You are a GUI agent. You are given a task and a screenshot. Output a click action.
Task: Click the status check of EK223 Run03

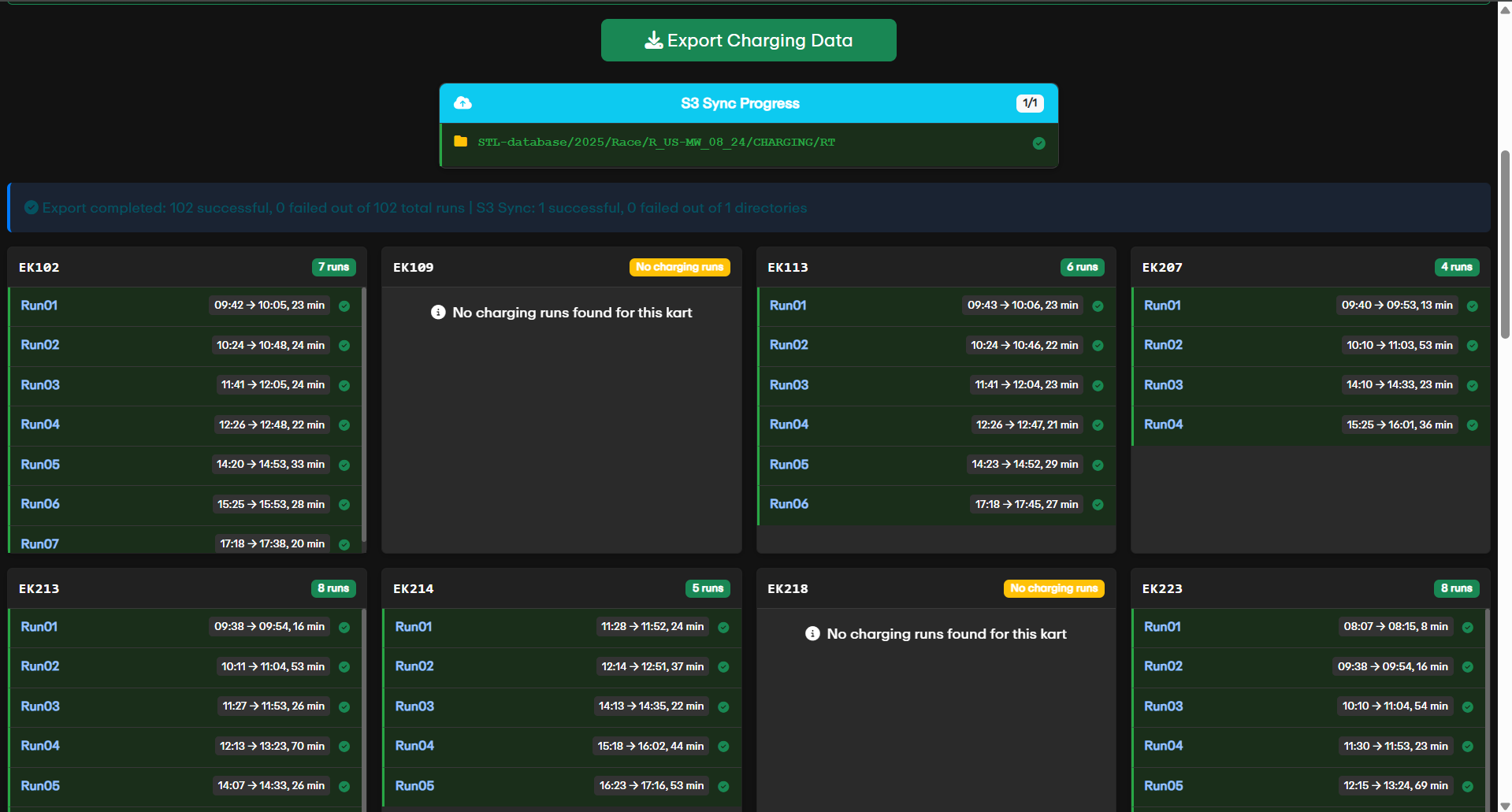[1468, 707]
